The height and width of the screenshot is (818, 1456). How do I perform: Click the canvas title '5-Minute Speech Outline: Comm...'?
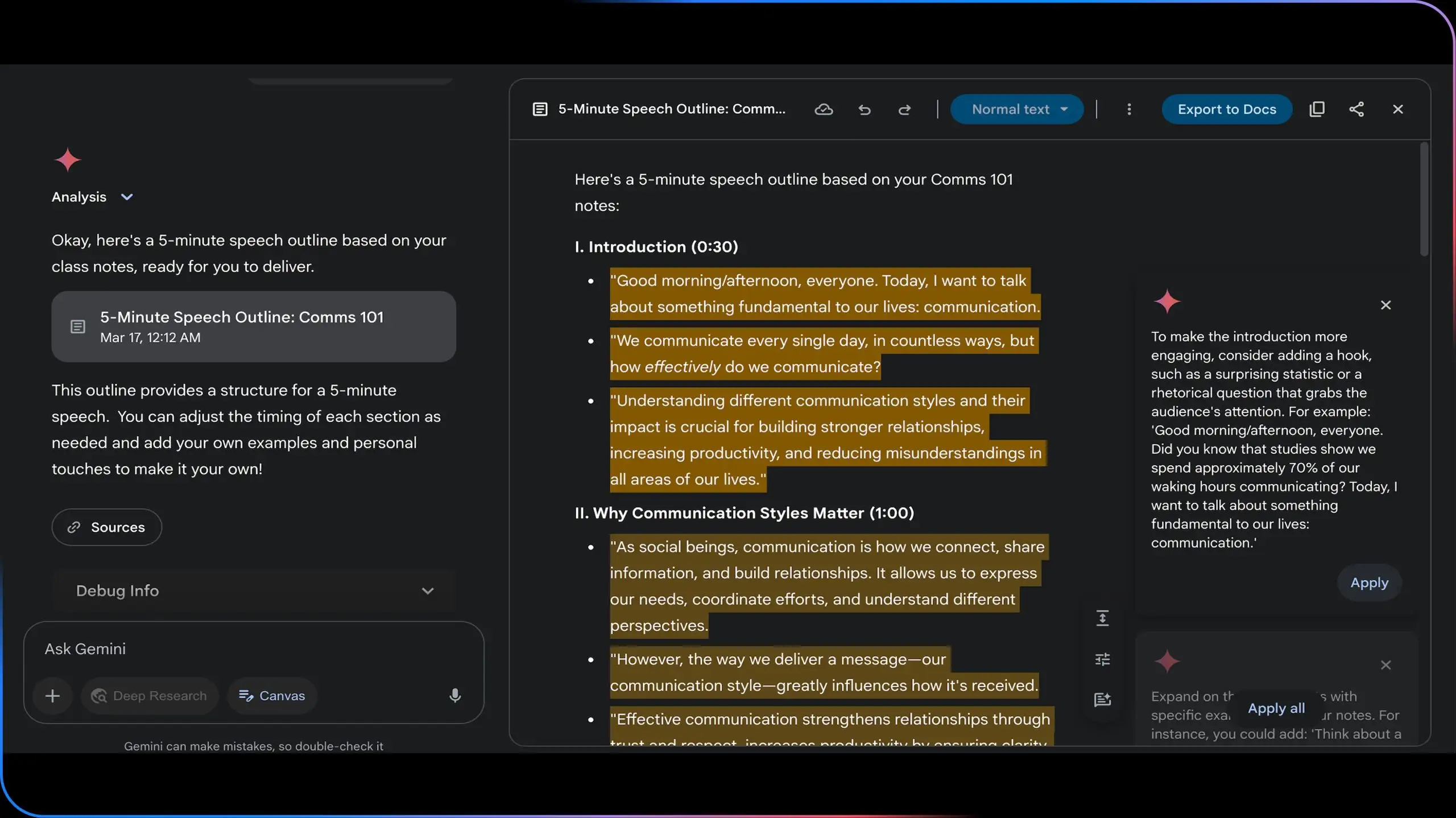coord(672,109)
